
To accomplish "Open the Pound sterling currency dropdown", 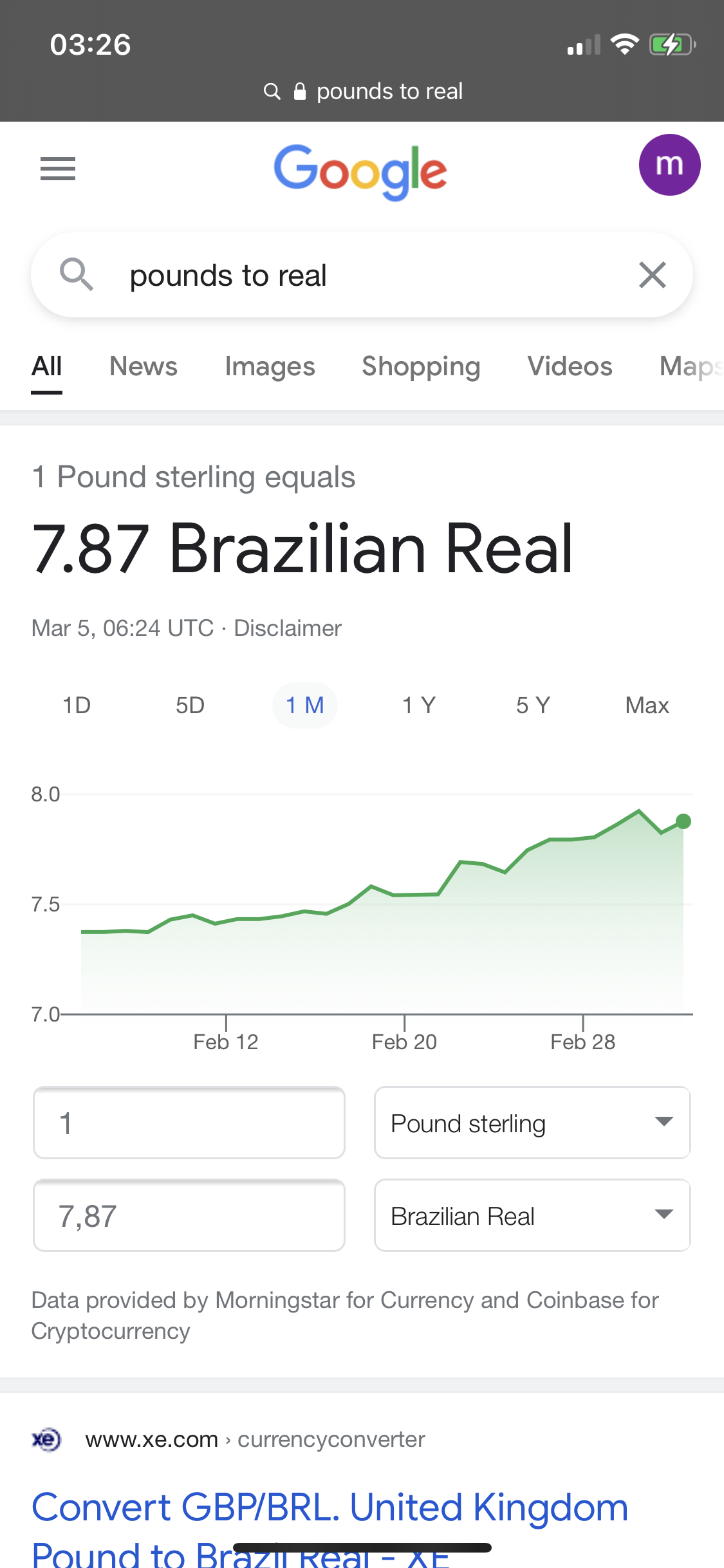I will (532, 1123).
